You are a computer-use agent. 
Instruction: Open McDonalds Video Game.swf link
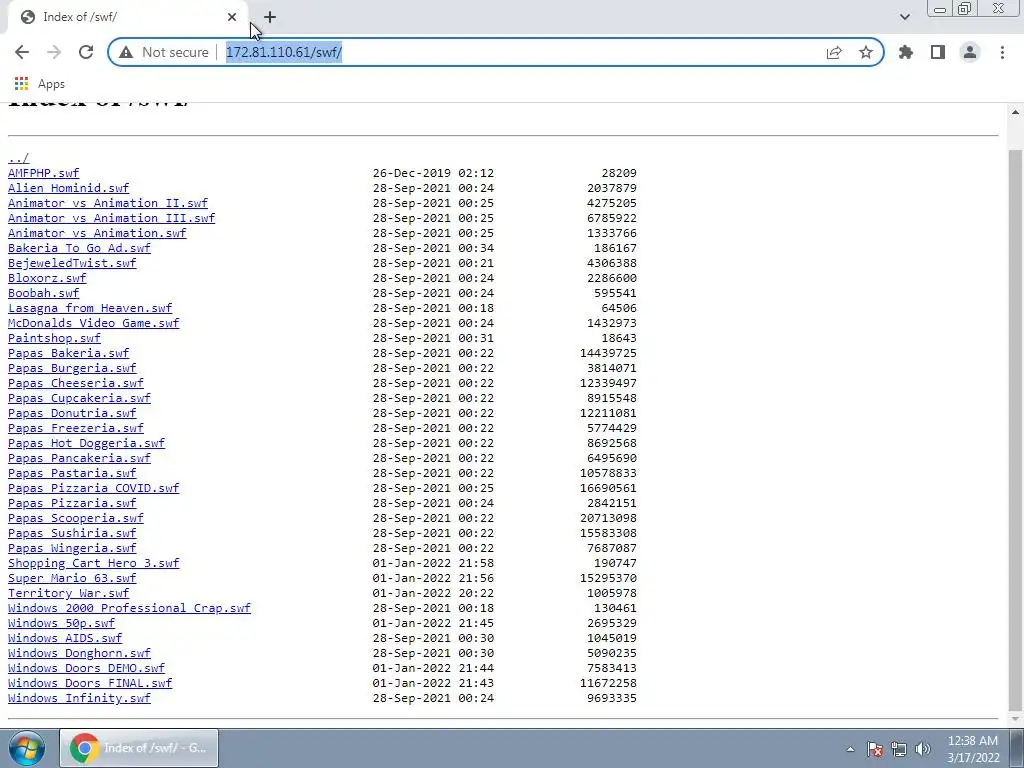[x=93, y=323]
